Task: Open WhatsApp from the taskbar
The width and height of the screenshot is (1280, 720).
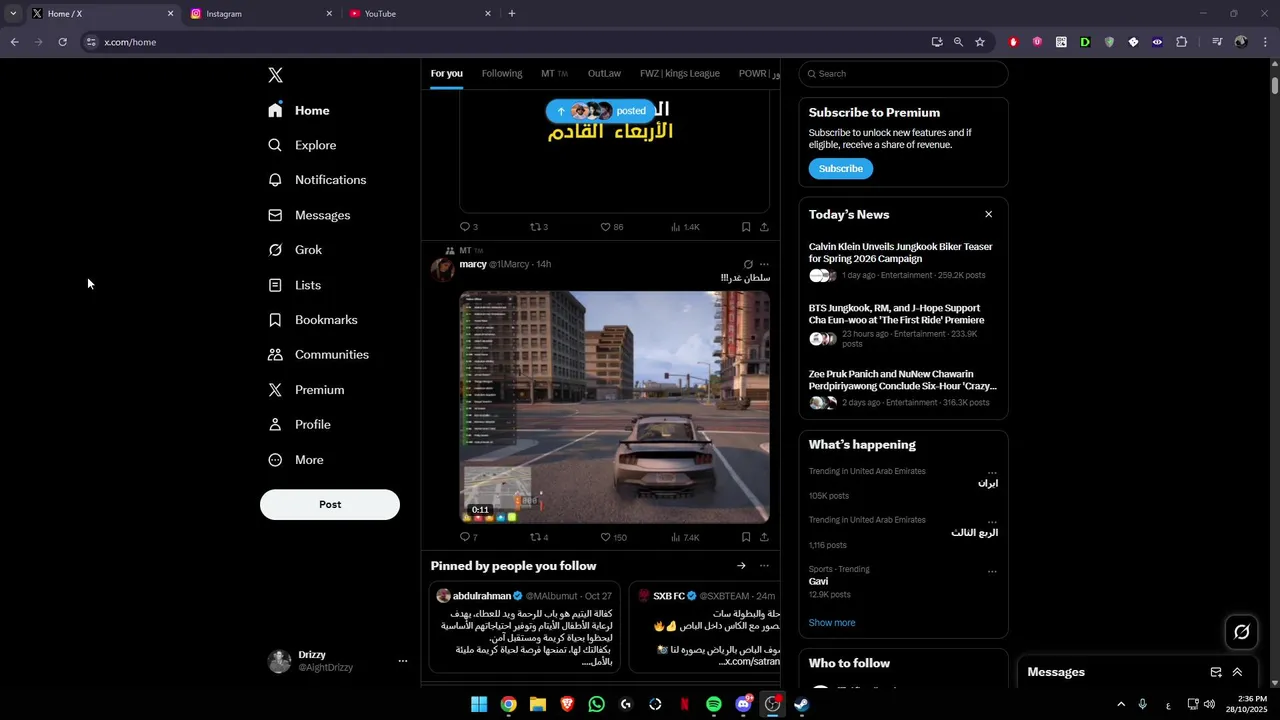Action: (x=597, y=704)
